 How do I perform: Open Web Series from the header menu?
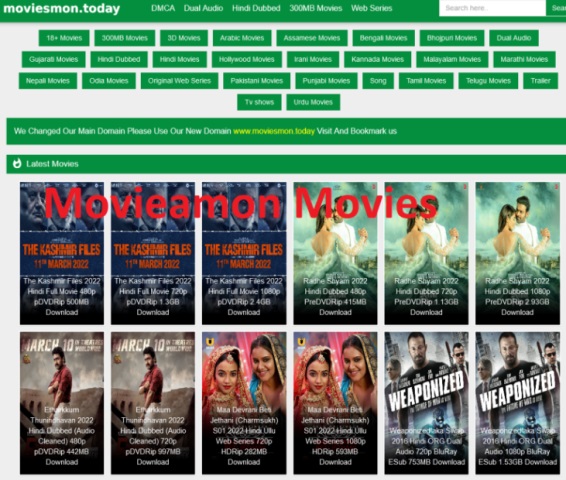(x=371, y=8)
